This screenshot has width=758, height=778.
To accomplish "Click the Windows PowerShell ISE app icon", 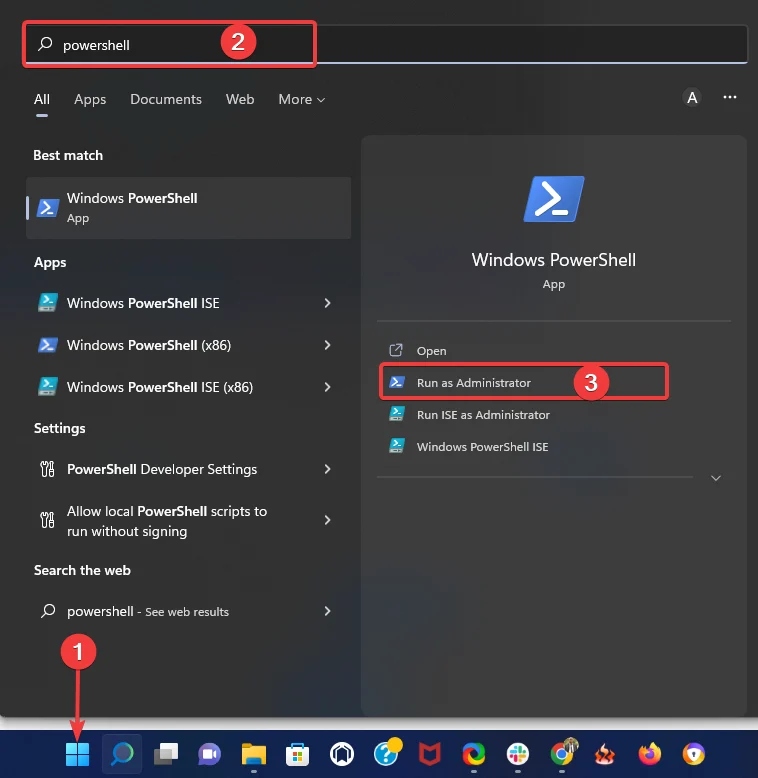I will coord(48,303).
